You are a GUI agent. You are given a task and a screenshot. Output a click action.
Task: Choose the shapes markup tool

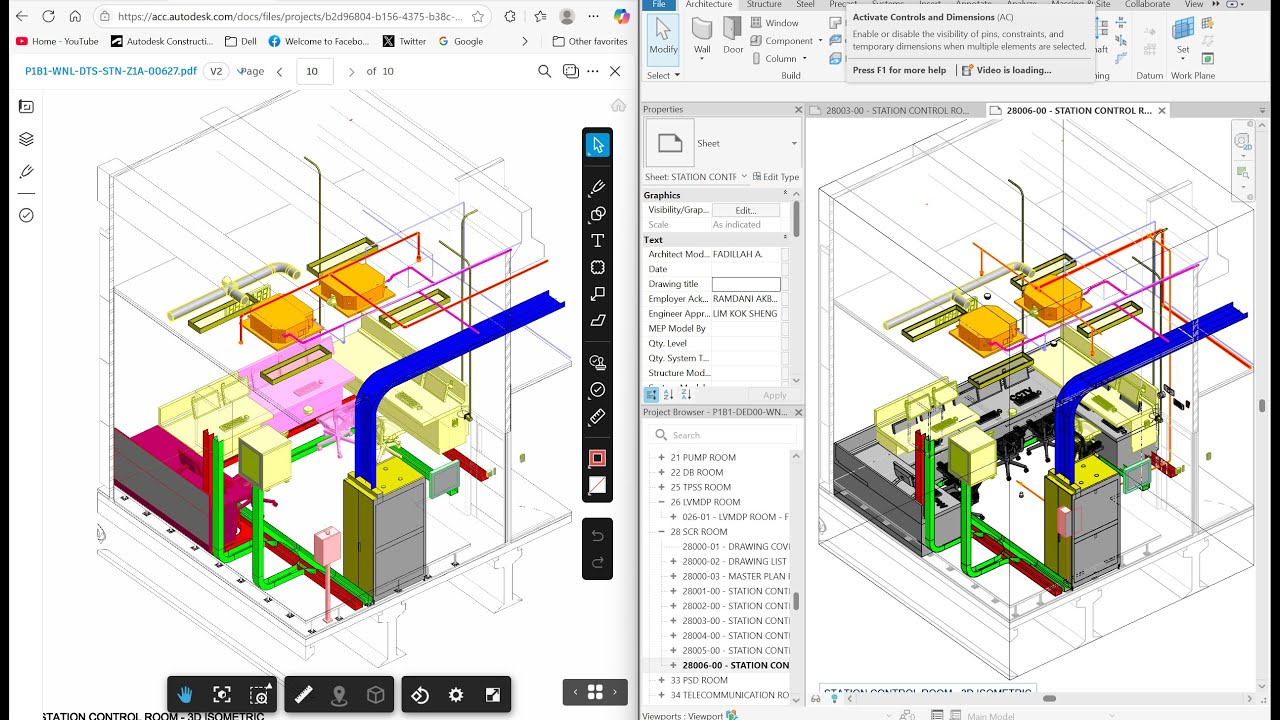598,214
